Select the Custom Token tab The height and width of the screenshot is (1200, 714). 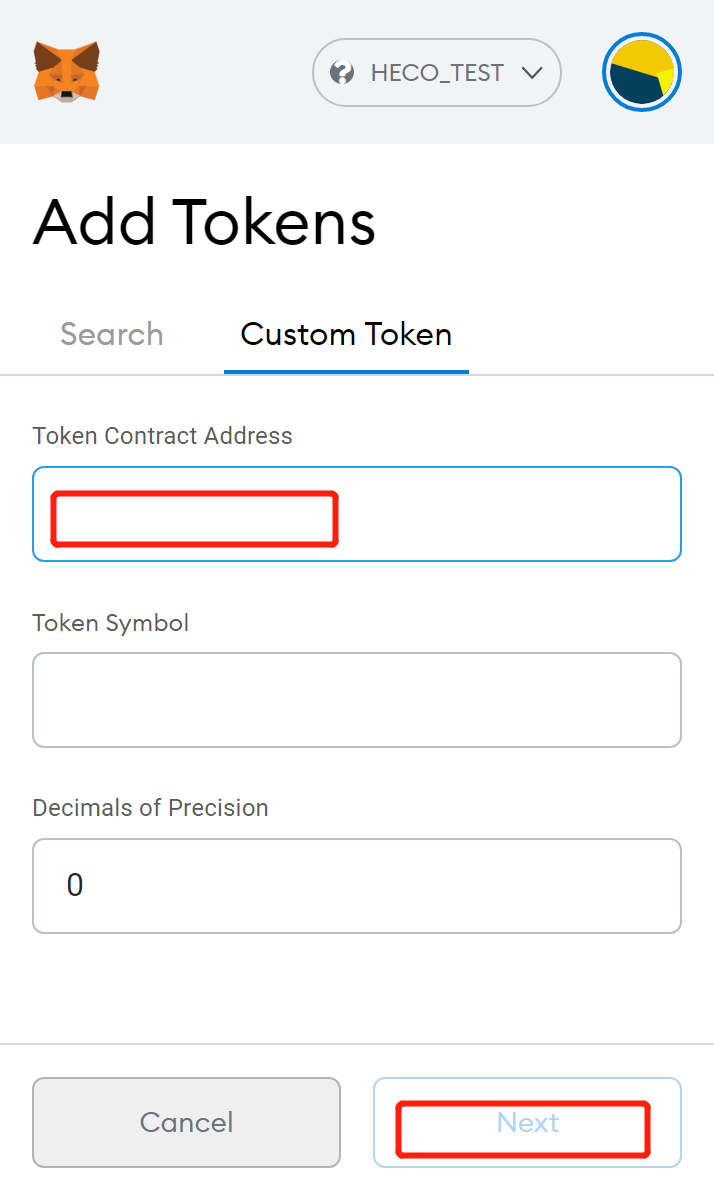point(346,334)
